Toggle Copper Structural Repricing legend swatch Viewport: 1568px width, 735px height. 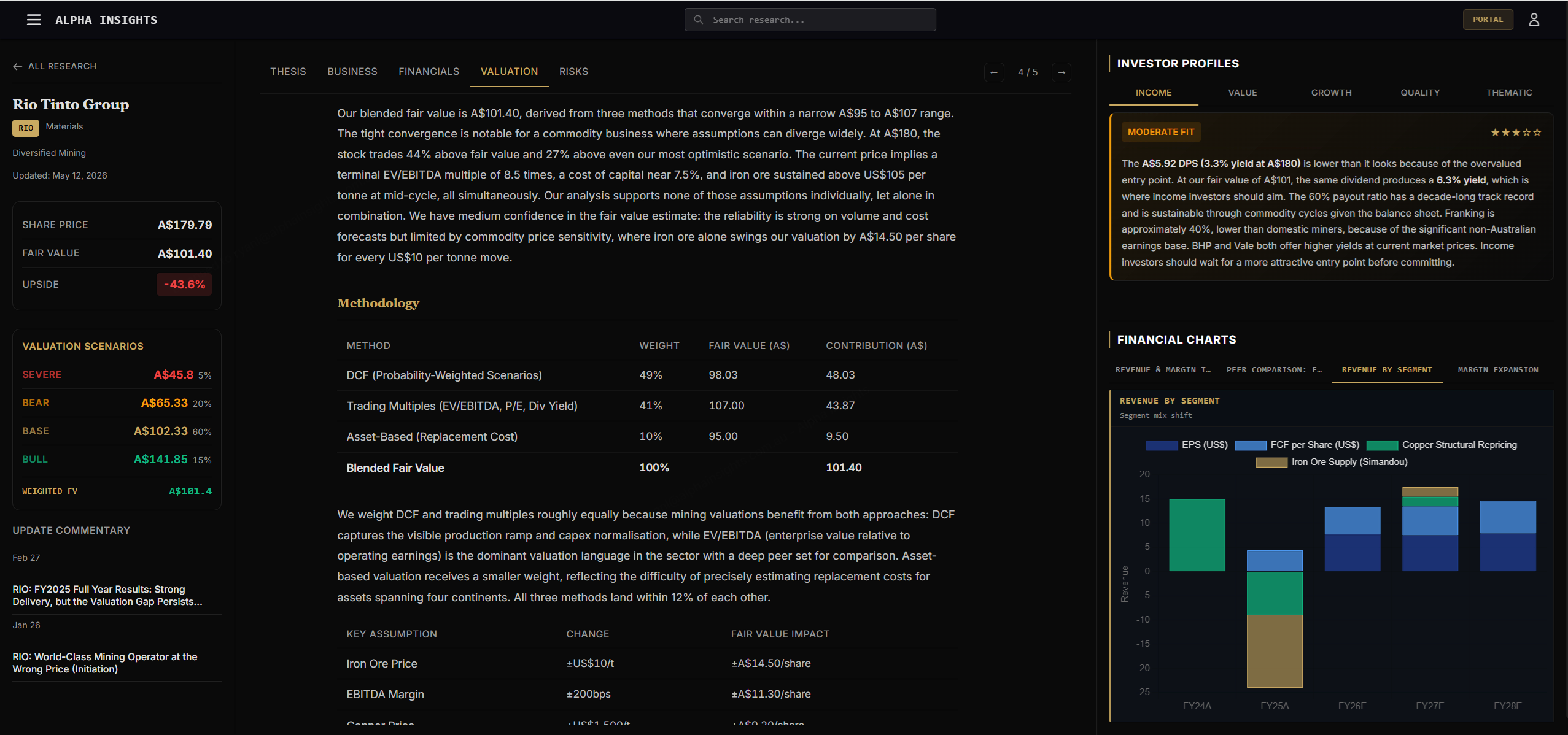[x=1382, y=445]
